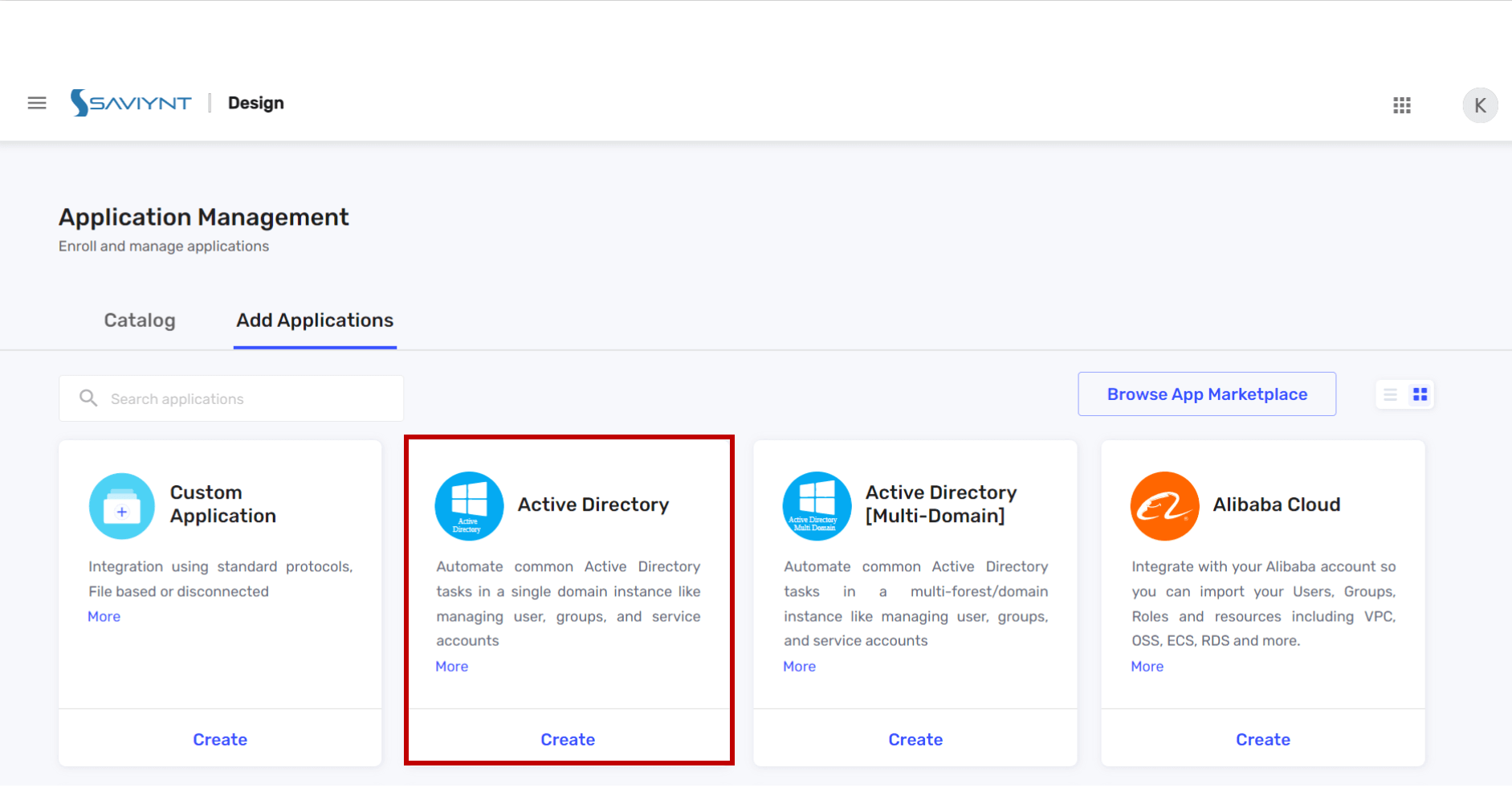The width and height of the screenshot is (1512, 792).
Task: Create an Alibaba Cloud application
Action: (x=1263, y=740)
